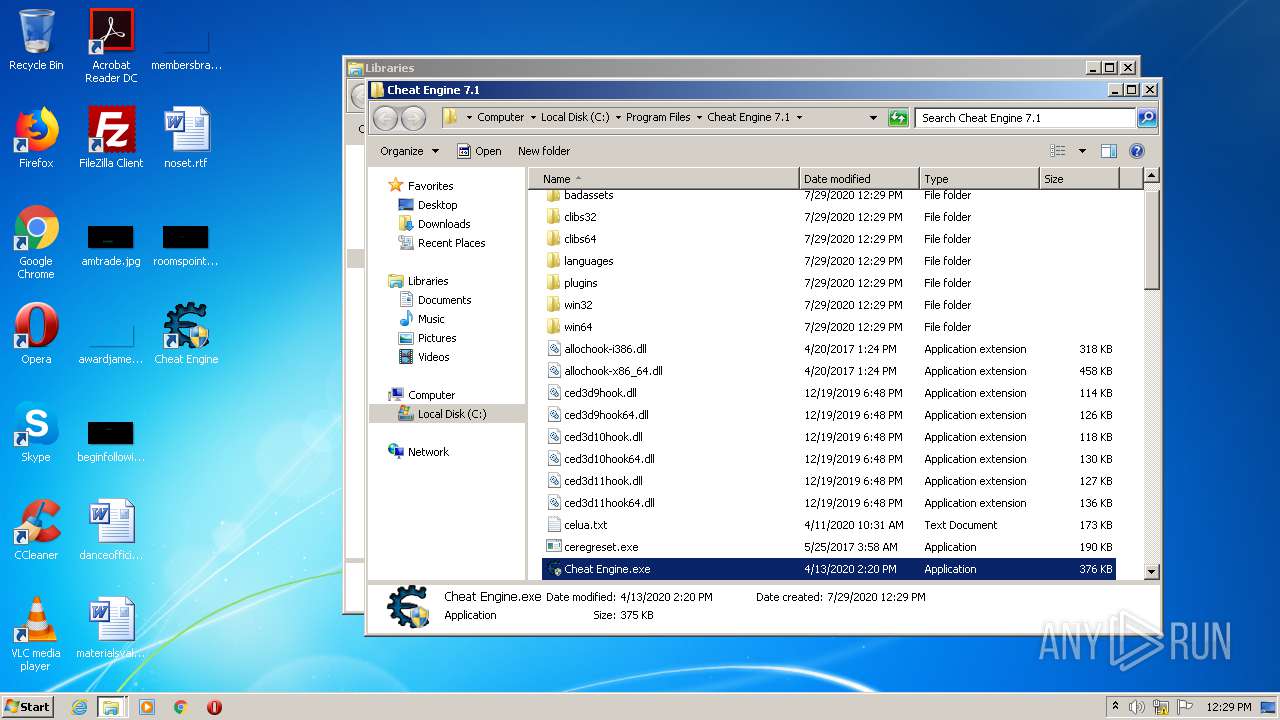1280x720 pixels.
Task: Open noset.rtf document on desktop
Action: [x=186, y=138]
